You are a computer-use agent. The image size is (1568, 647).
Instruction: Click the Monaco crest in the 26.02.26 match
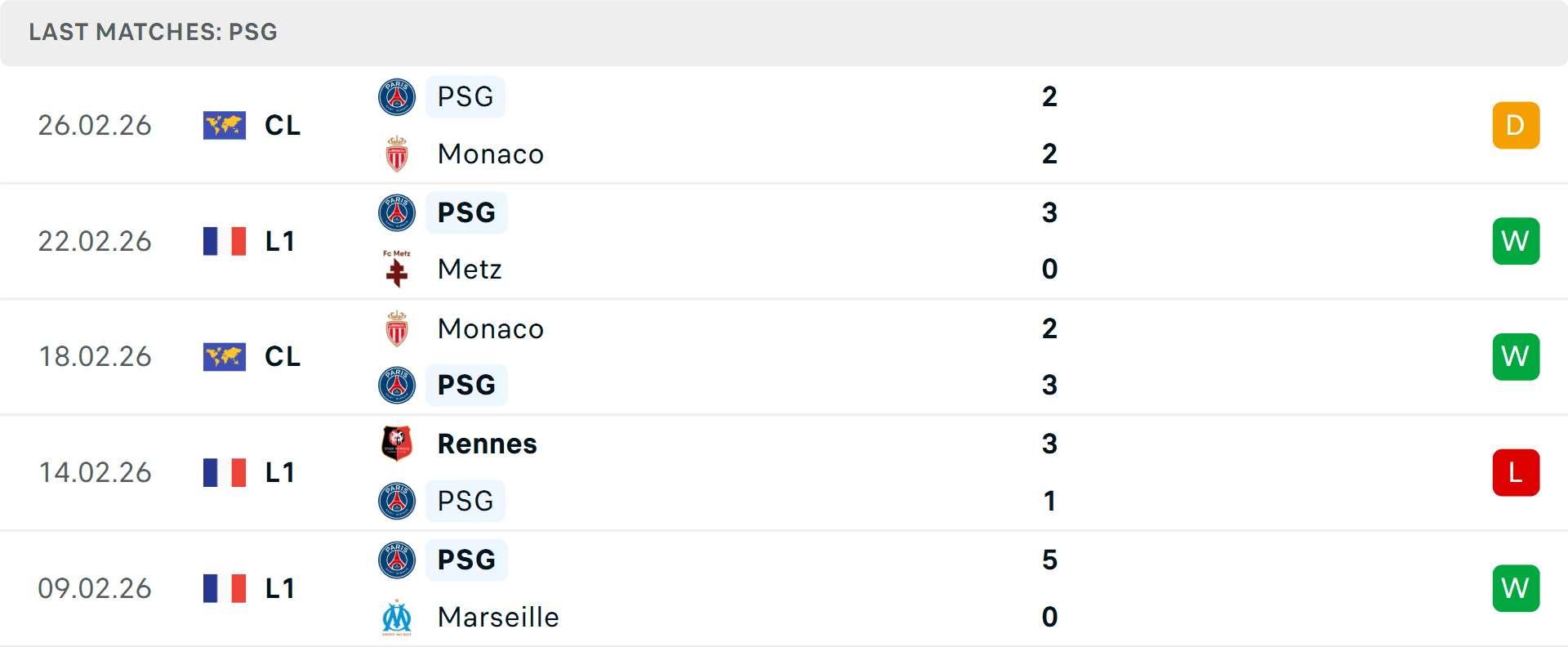pyautogui.click(x=397, y=154)
